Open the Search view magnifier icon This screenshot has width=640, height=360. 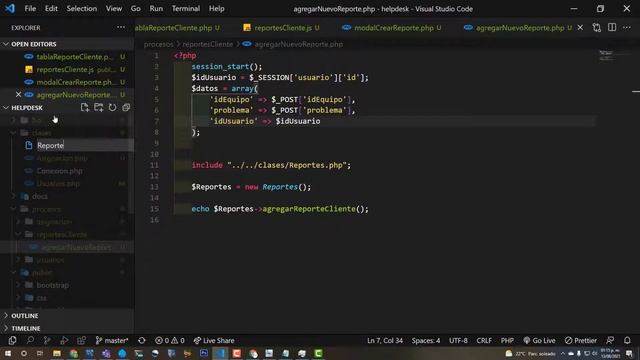30,340
